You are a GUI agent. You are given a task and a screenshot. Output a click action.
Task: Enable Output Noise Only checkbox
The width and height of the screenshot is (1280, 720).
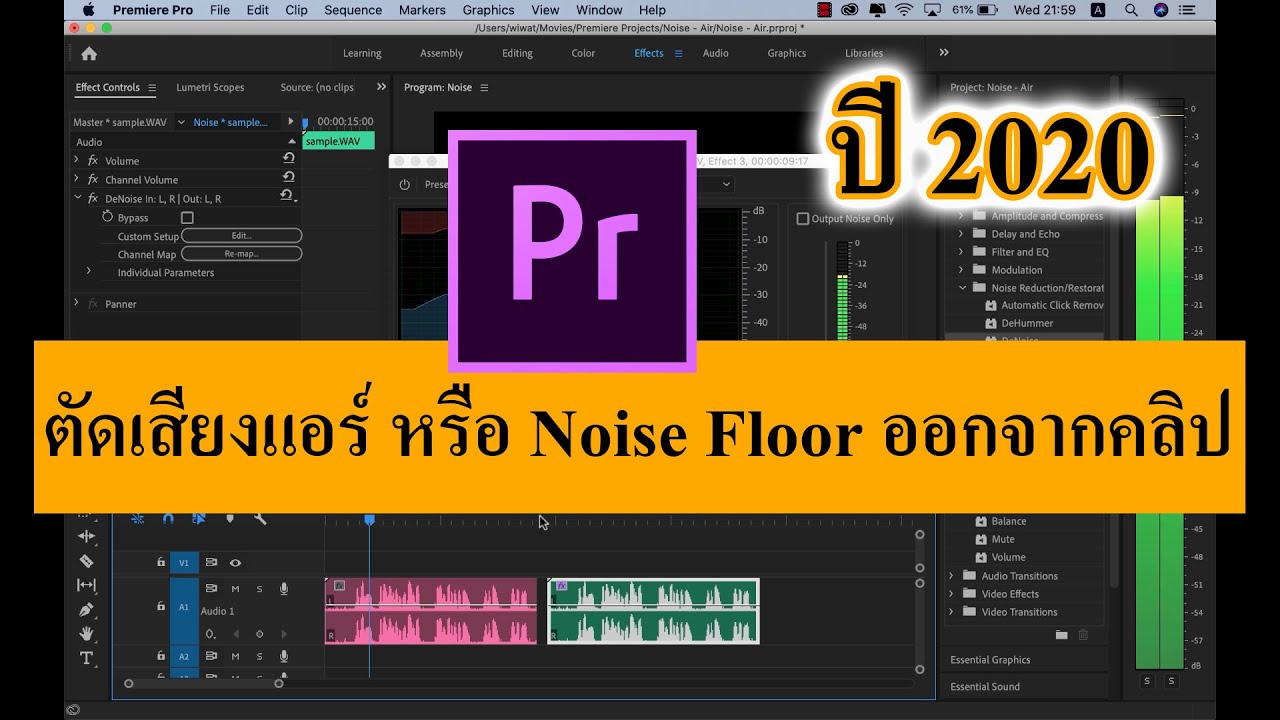pos(802,218)
